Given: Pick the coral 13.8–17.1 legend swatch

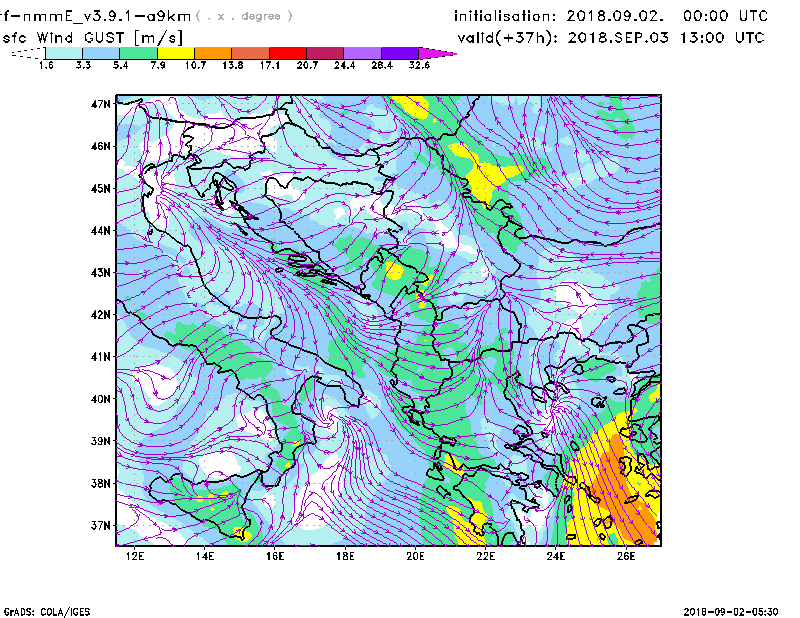Looking at the screenshot, I should pyautogui.click(x=251, y=53).
